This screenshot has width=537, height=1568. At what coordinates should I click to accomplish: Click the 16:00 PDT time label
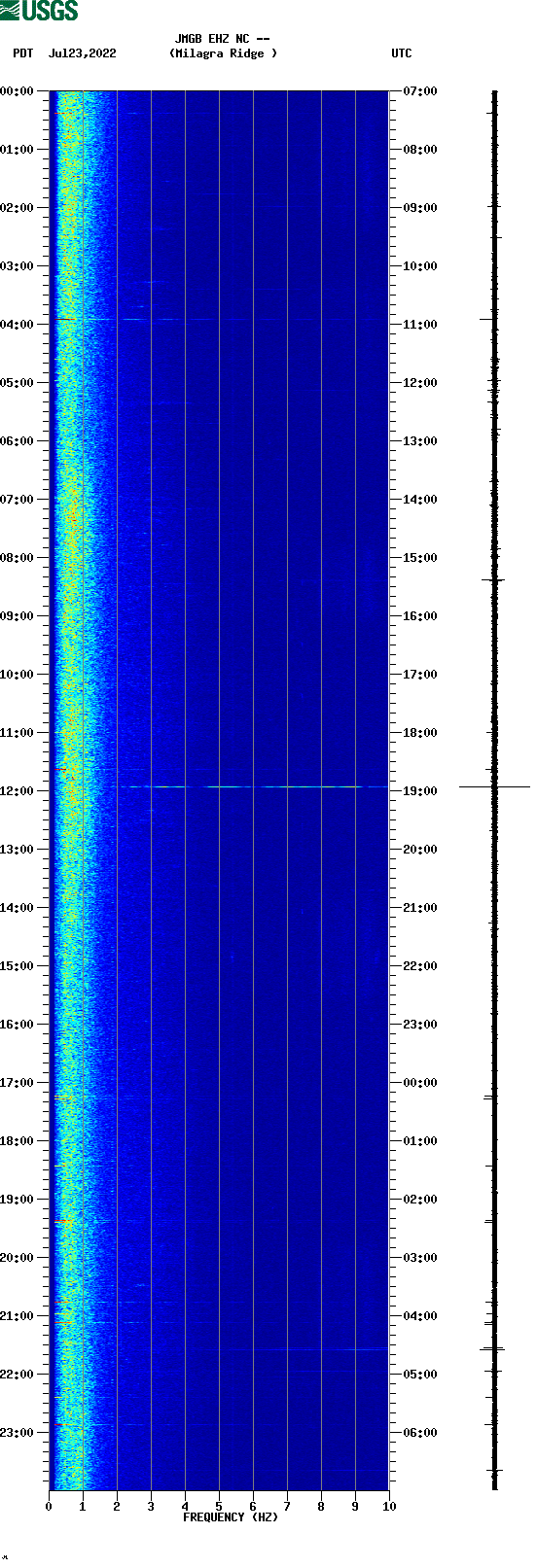18,1025
